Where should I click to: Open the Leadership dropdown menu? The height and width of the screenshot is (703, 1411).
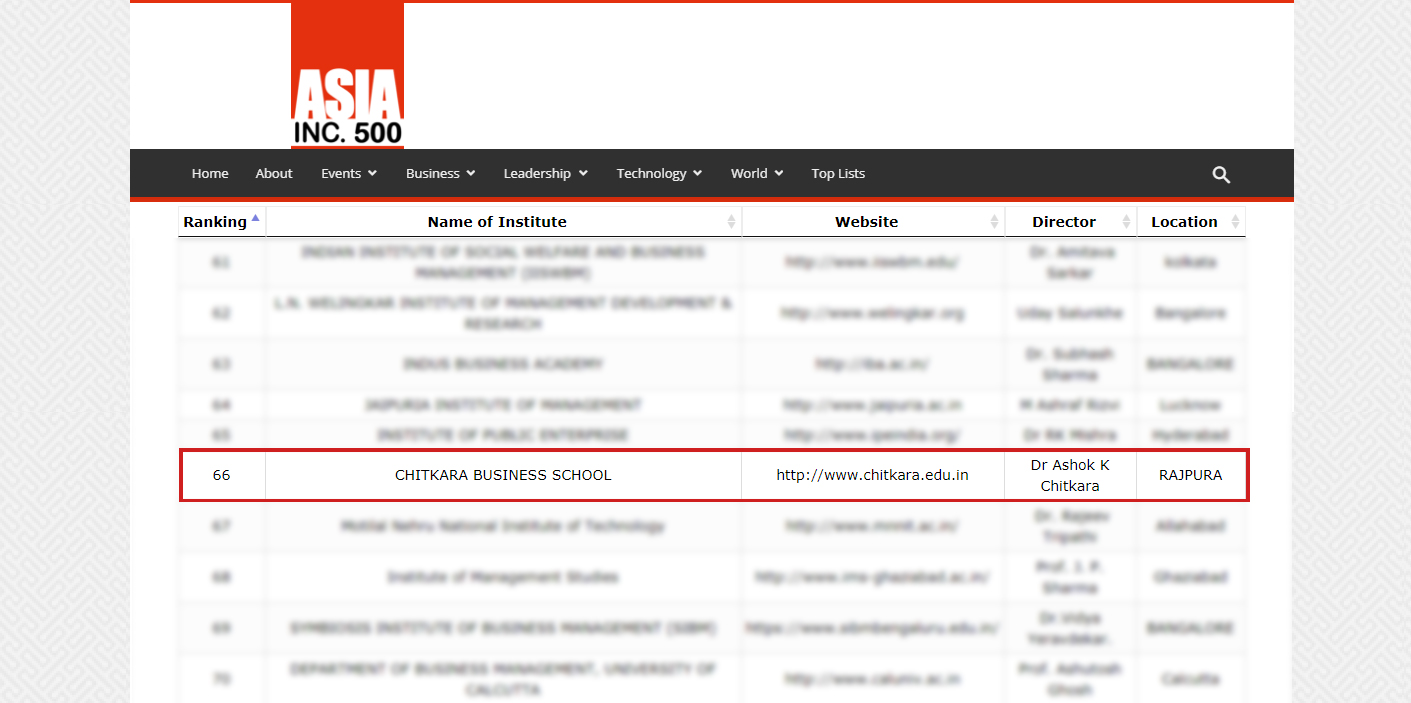click(x=545, y=174)
